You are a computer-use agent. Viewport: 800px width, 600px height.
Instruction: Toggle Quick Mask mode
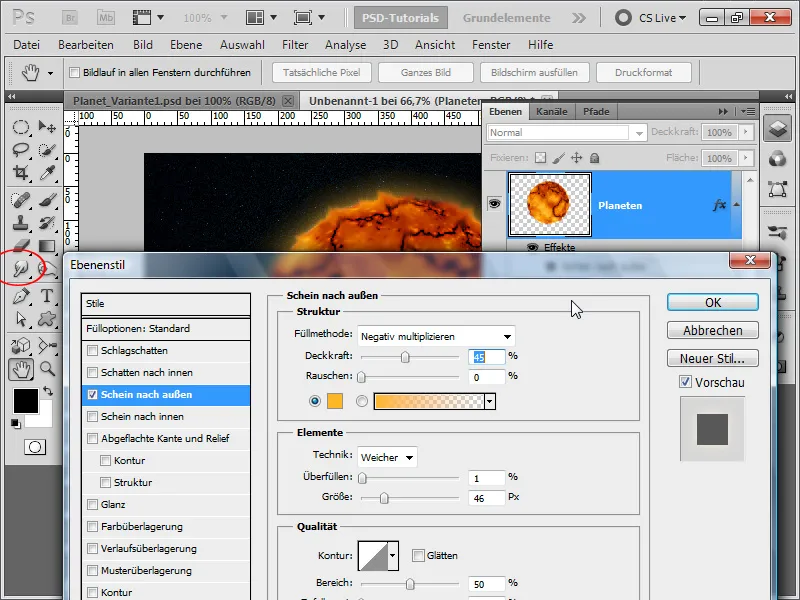[35, 447]
